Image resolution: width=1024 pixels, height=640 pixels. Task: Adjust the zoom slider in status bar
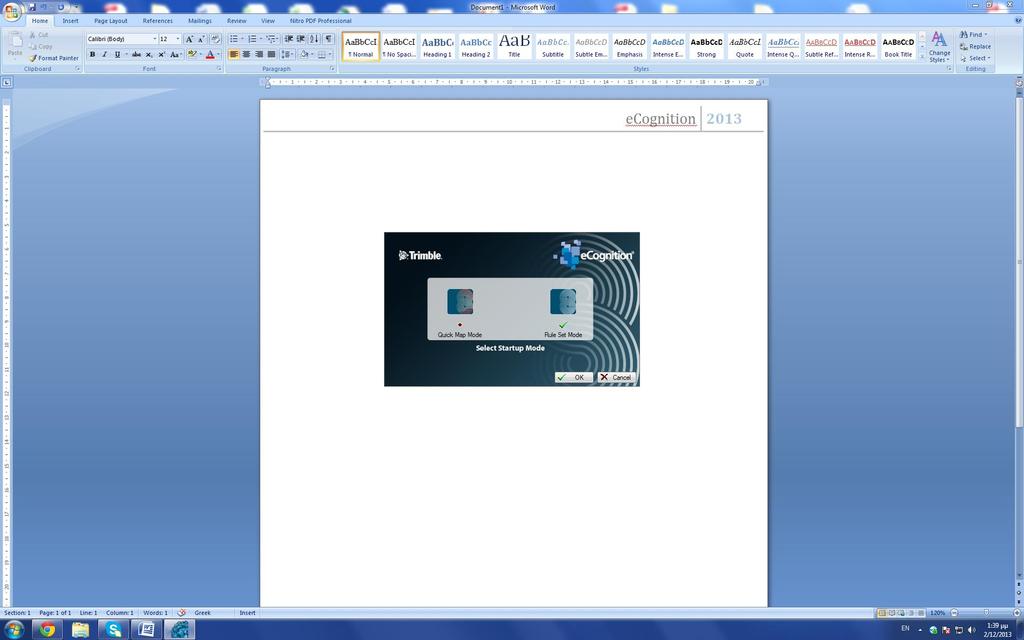coord(985,613)
